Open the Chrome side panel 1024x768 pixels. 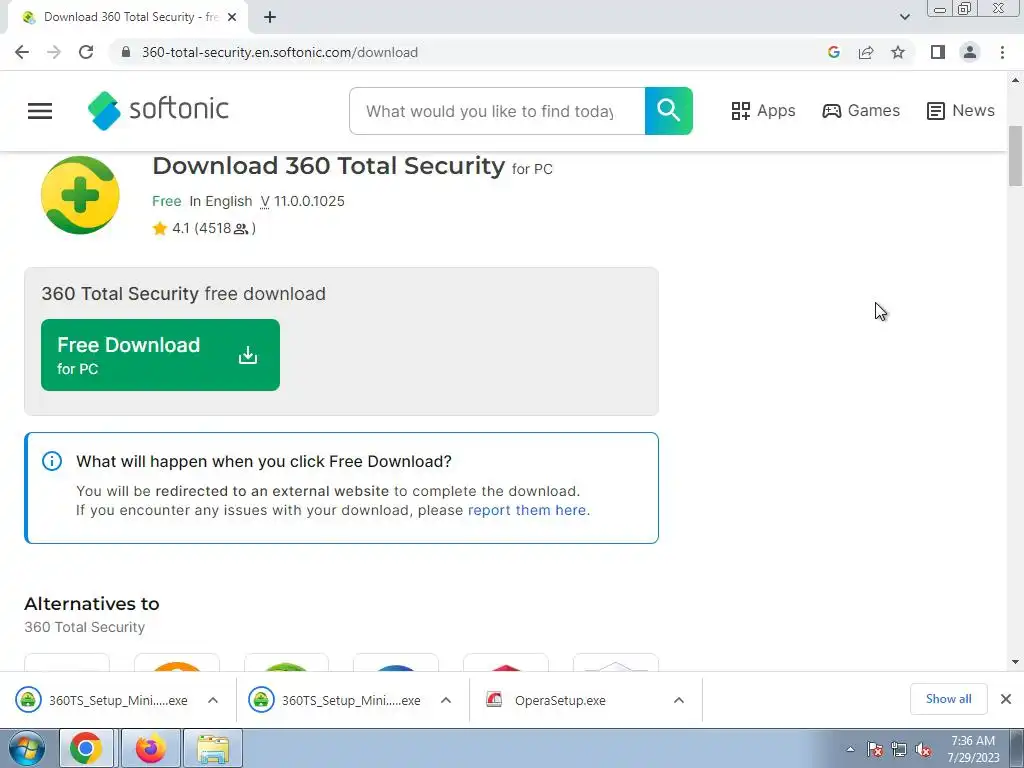coord(938,52)
